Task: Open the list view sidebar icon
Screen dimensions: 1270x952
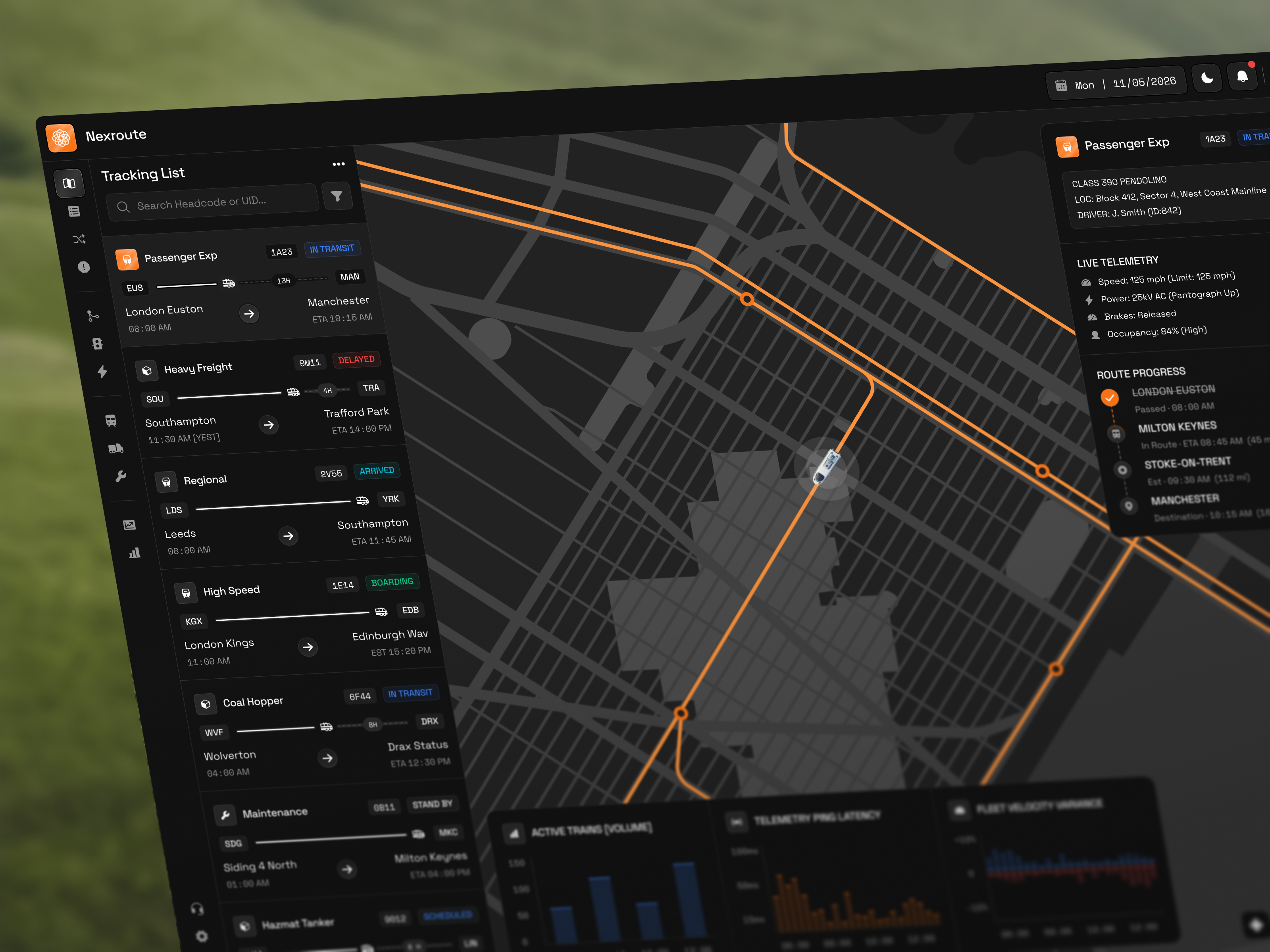Action: [74, 211]
